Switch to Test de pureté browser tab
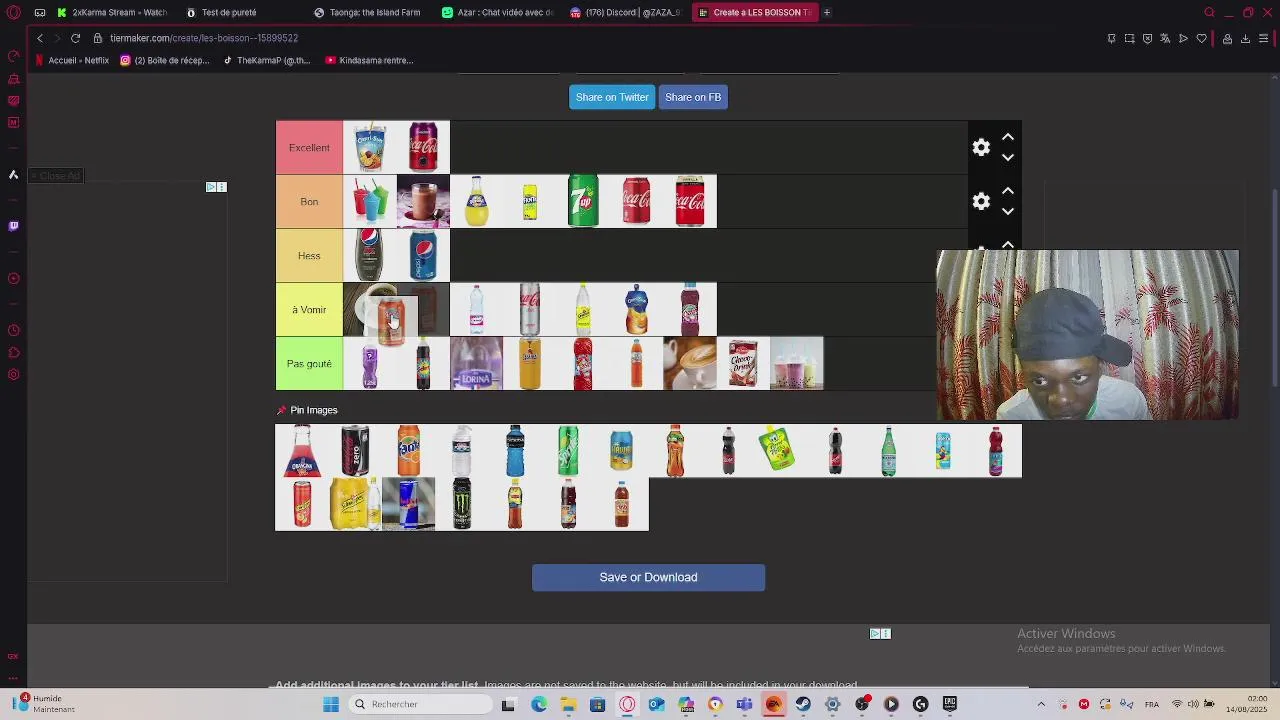The width and height of the screenshot is (1280, 720). [228, 12]
